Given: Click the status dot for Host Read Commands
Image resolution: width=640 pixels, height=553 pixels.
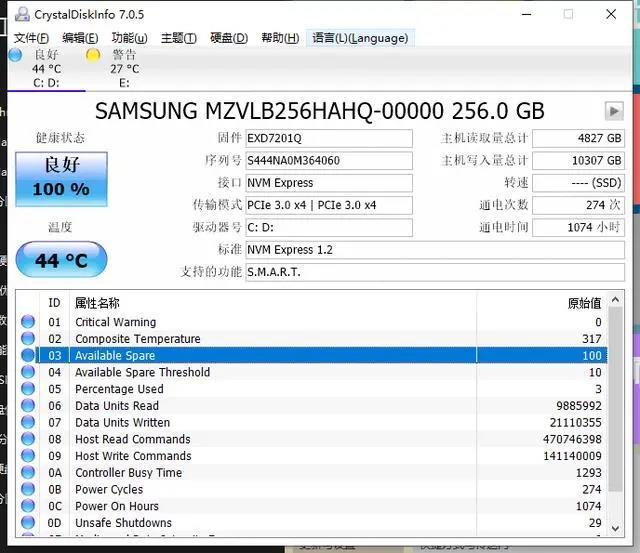Looking at the screenshot, I should (x=28, y=439).
